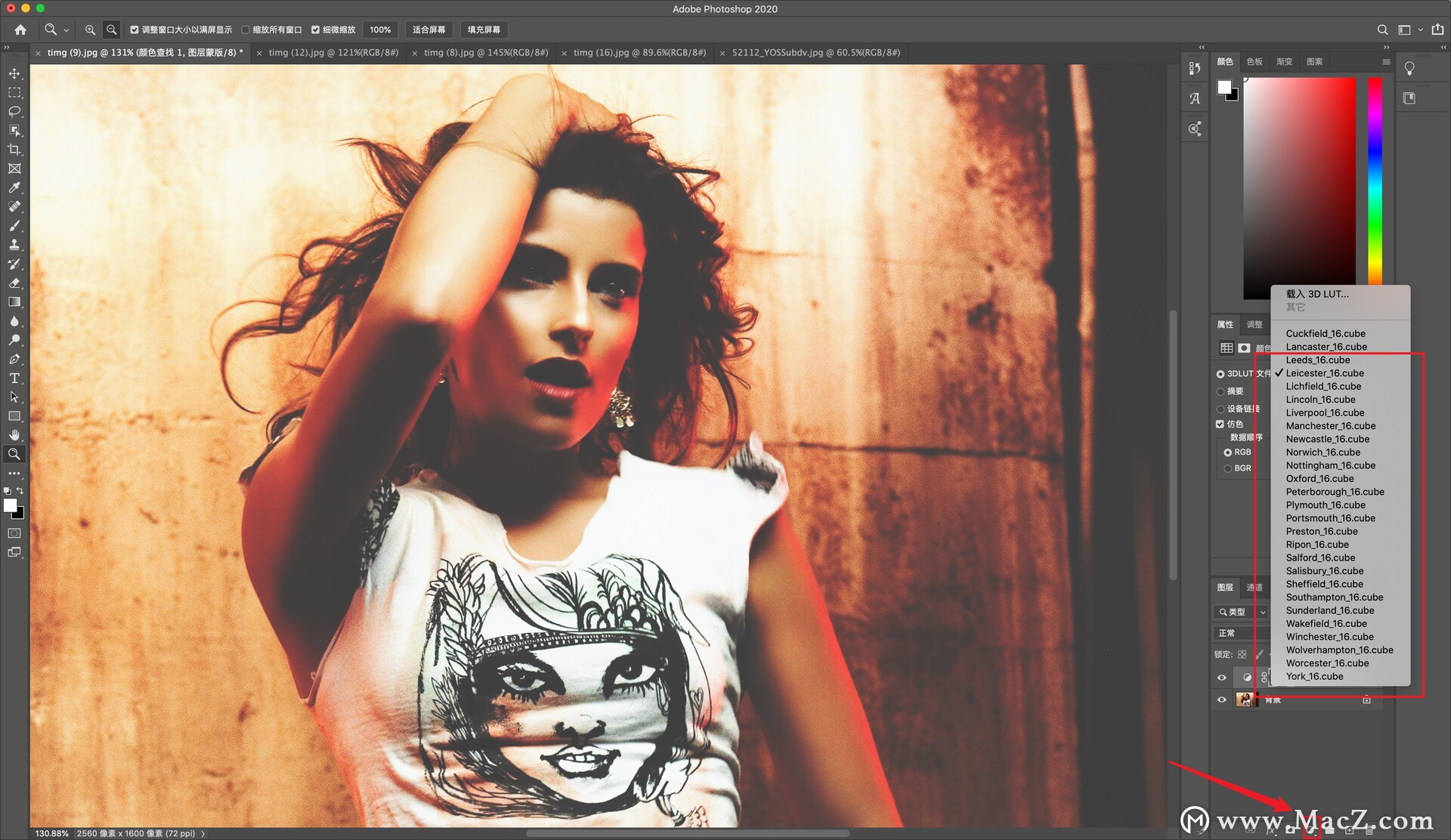Select the Clone Stamp tool

pos(14,245)
